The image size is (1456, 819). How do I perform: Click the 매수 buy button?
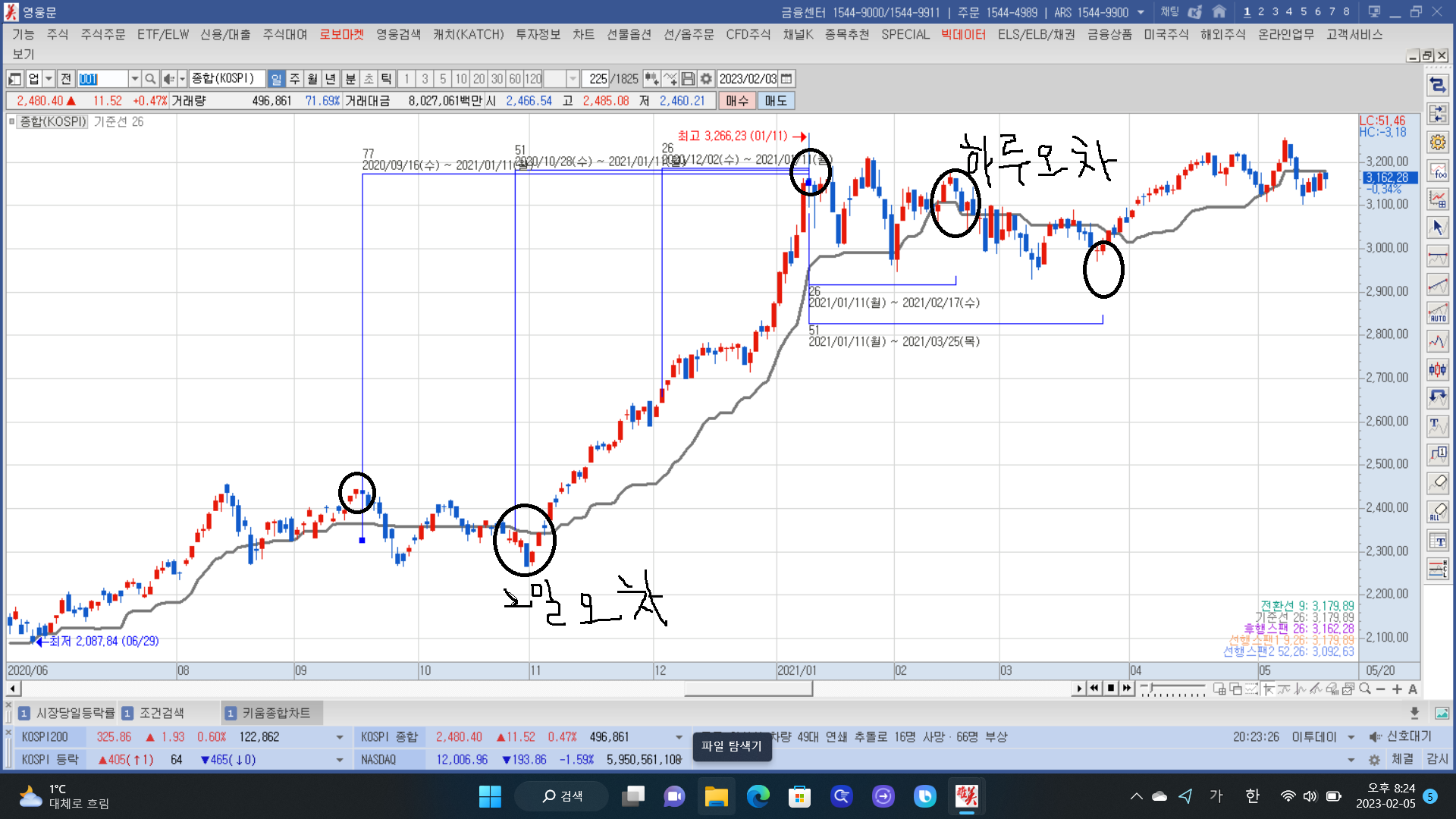click(736, 101)
